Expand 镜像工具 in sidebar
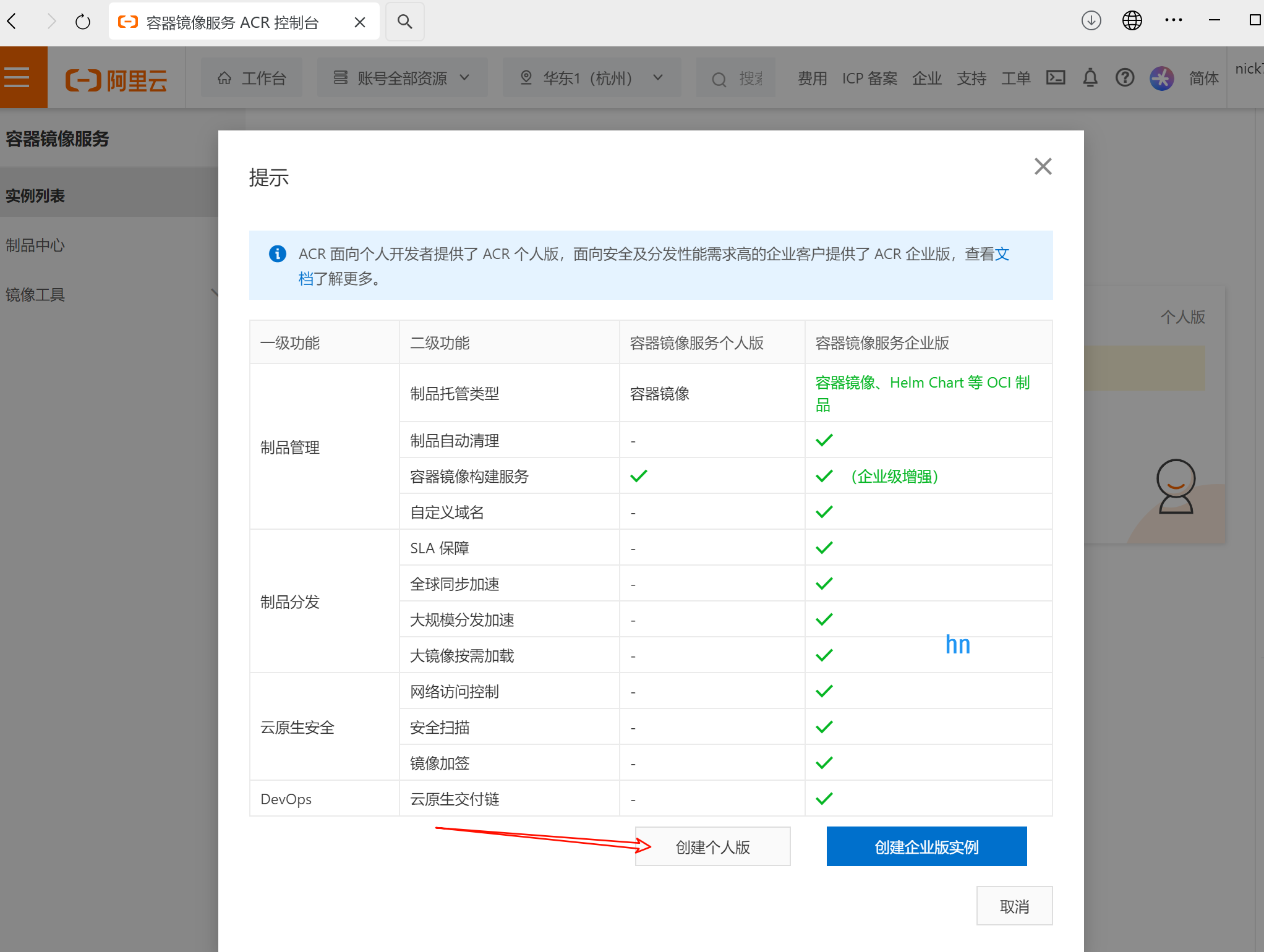 pos(109,295)
